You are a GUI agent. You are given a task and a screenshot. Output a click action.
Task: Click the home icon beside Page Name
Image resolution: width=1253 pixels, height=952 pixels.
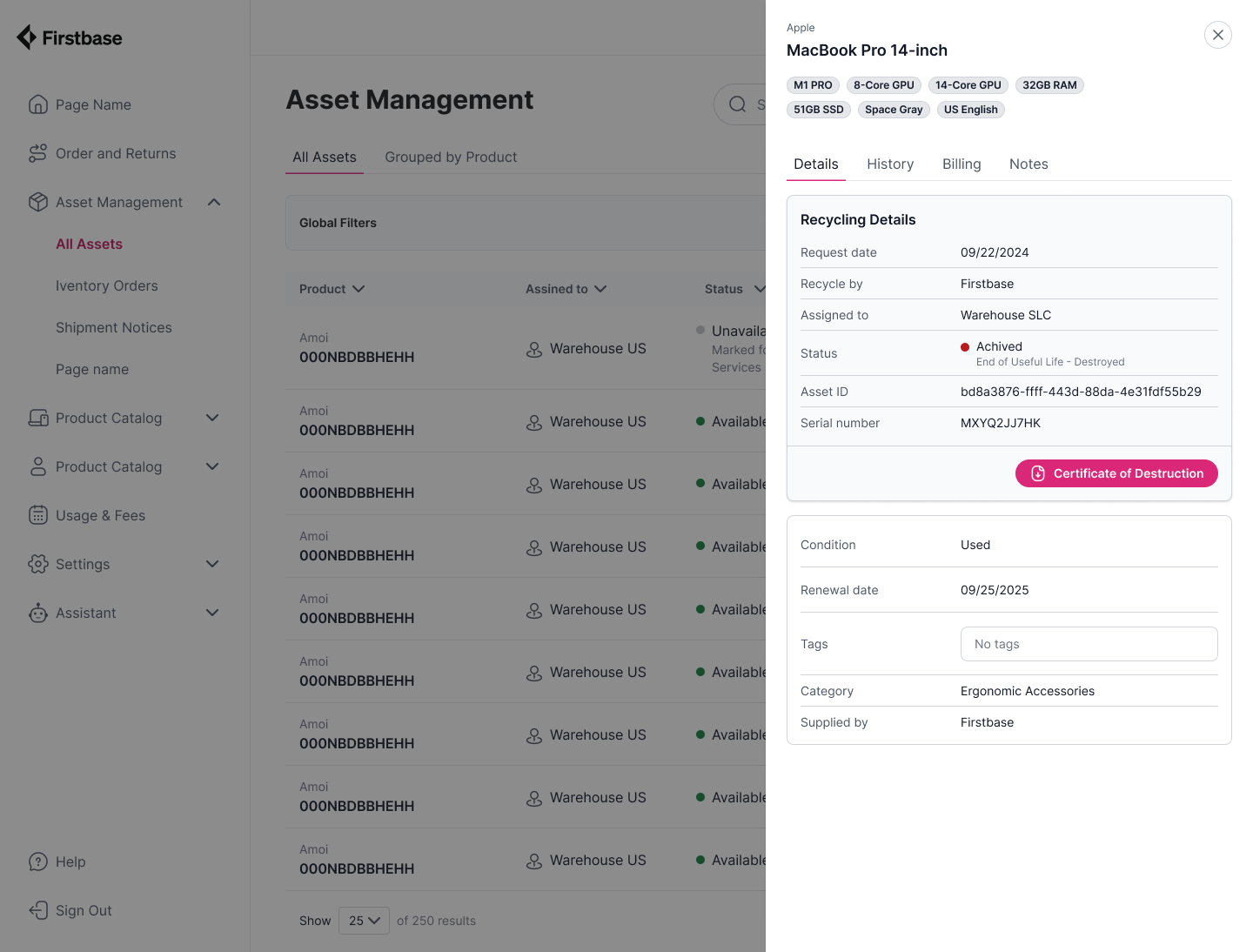coord(38,104)
